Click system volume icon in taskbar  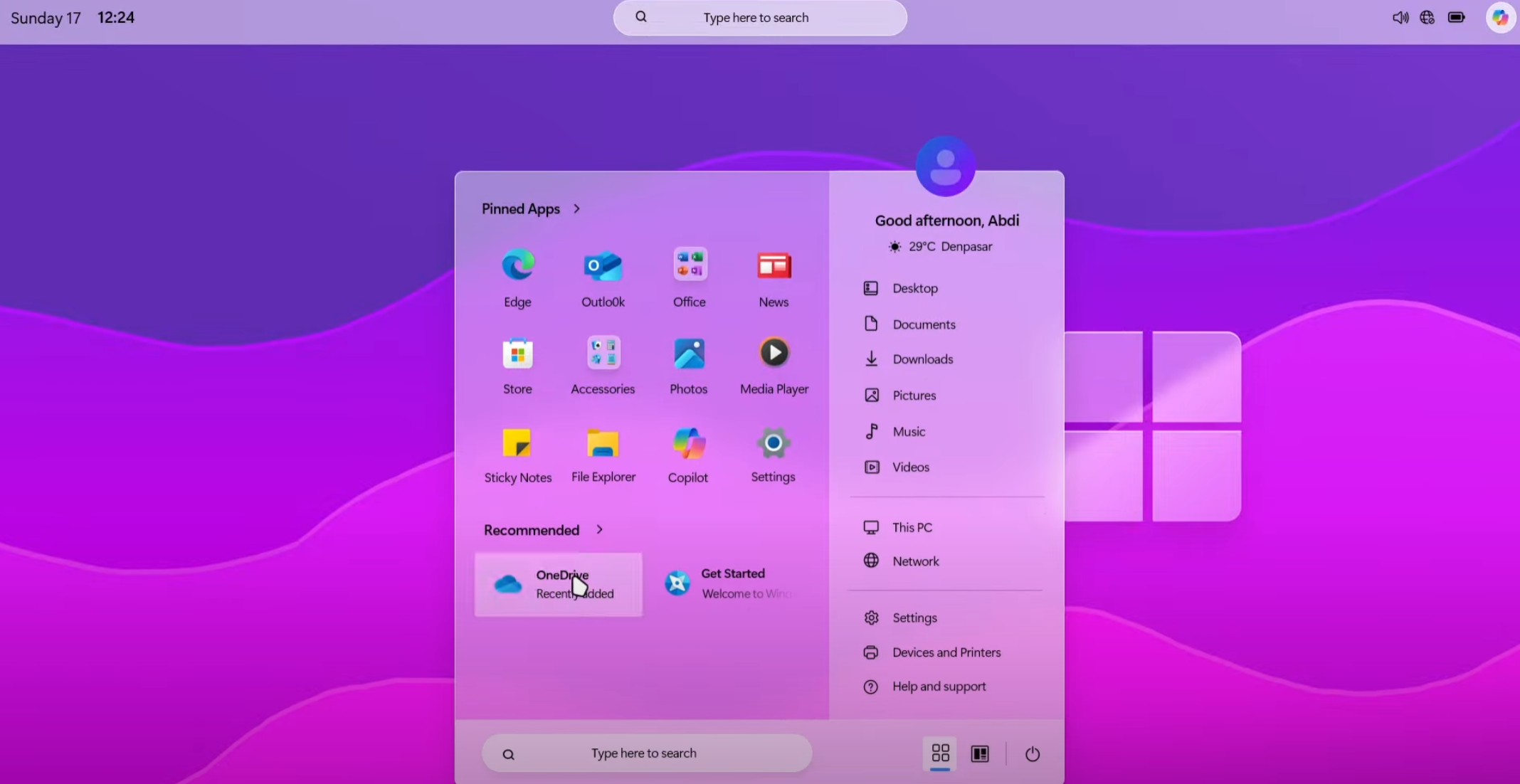coord(1400,17)
